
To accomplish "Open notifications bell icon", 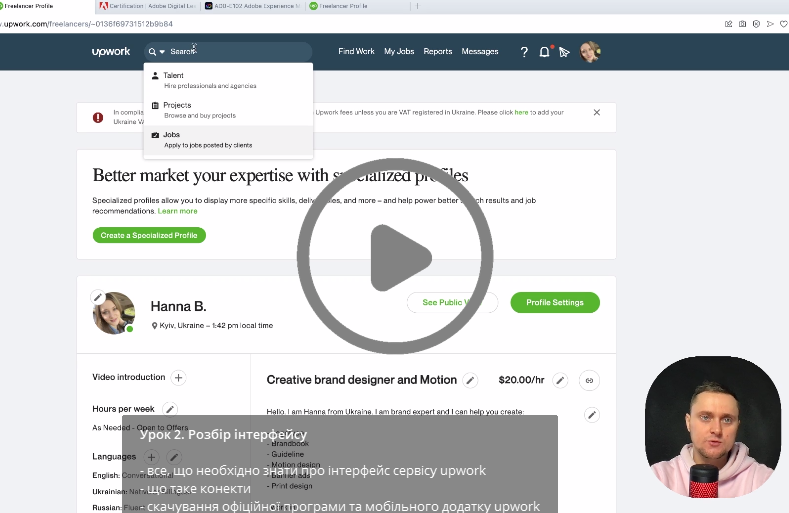I will [544, 52].
